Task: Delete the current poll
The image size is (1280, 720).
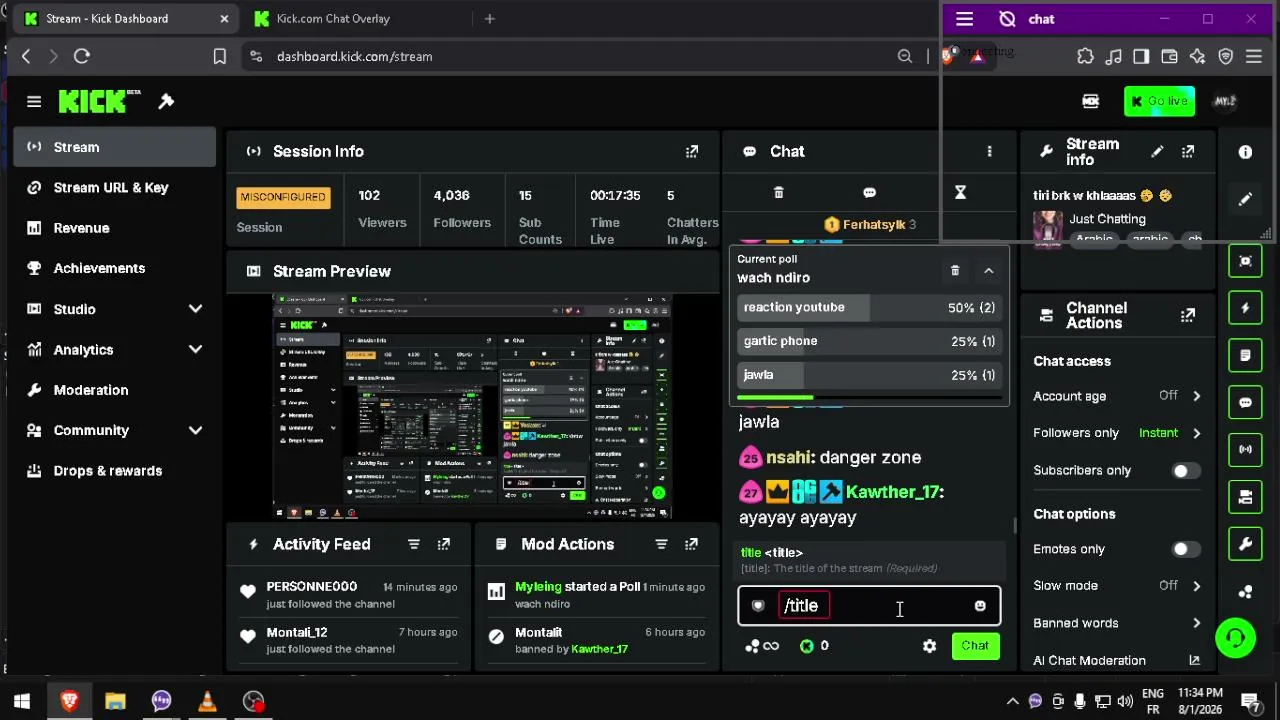Action: click(x=955, y=270)
